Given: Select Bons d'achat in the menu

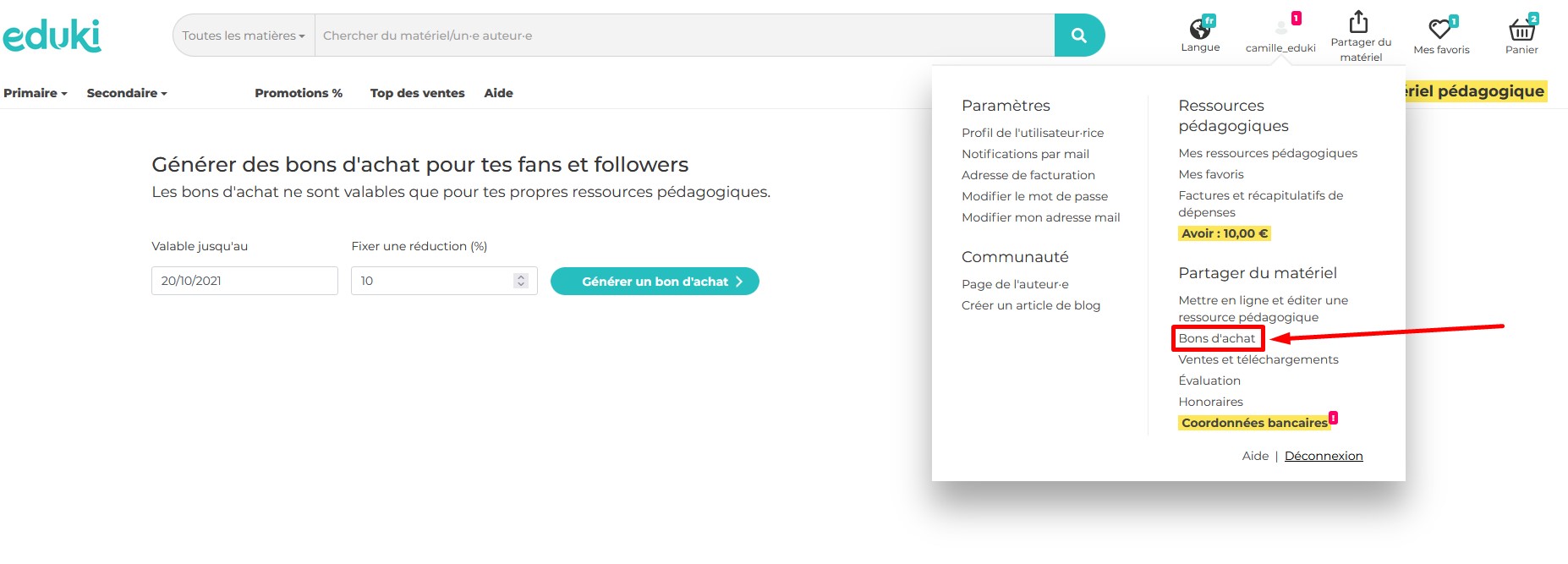Looking at the screenshot, I should [1217, 338].
